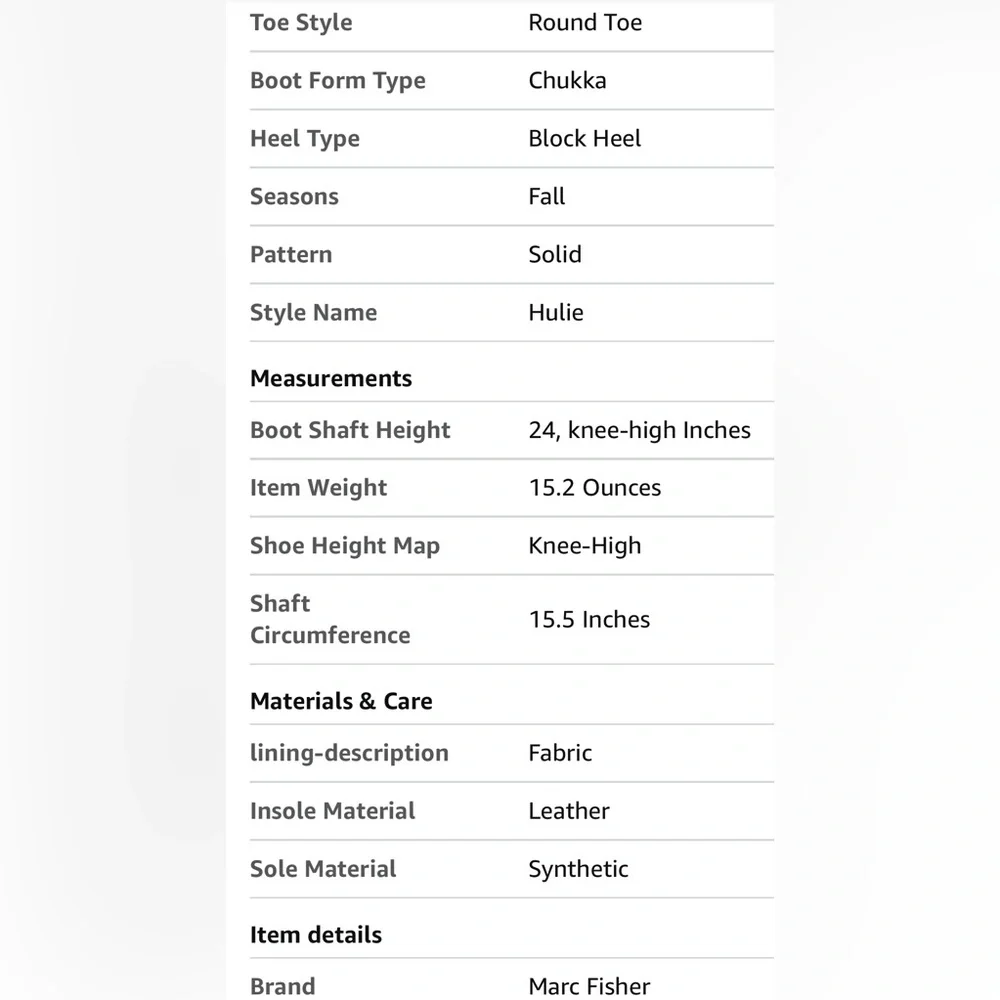Select the Hulie style name value
Image resolution: width=1000 pixels, height=1000 pixels.
tap(555, 312)
